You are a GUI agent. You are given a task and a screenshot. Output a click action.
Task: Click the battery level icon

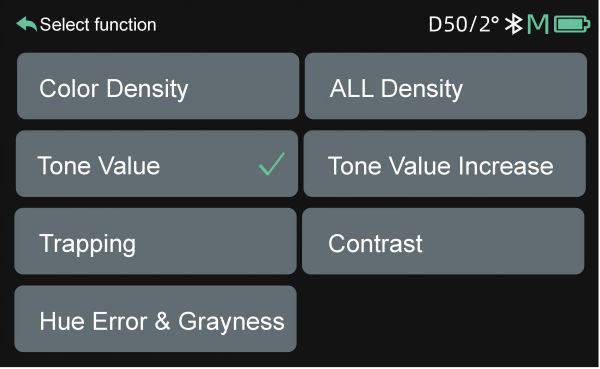pos(572,24)
